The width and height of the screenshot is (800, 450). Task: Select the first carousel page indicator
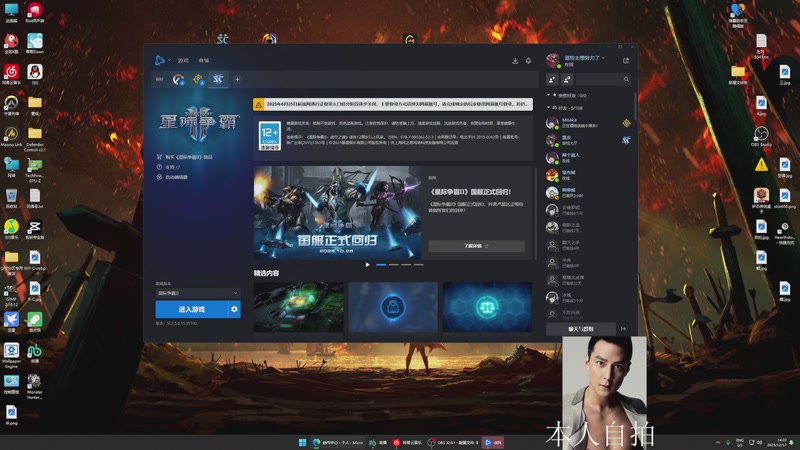pos(381,265)
